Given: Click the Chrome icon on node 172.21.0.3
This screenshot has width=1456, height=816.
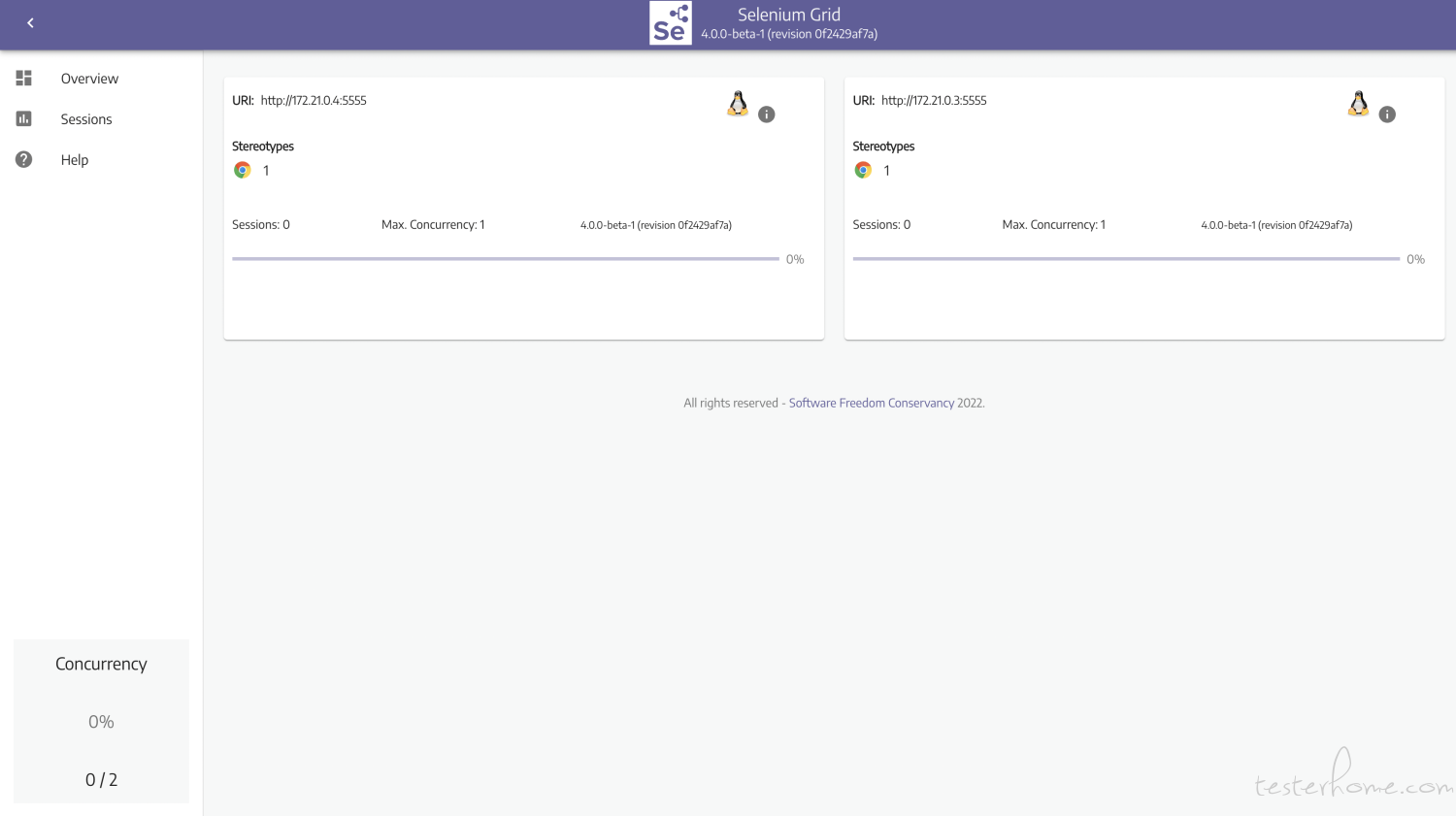Looking at the screenshot, I should 863,170.
